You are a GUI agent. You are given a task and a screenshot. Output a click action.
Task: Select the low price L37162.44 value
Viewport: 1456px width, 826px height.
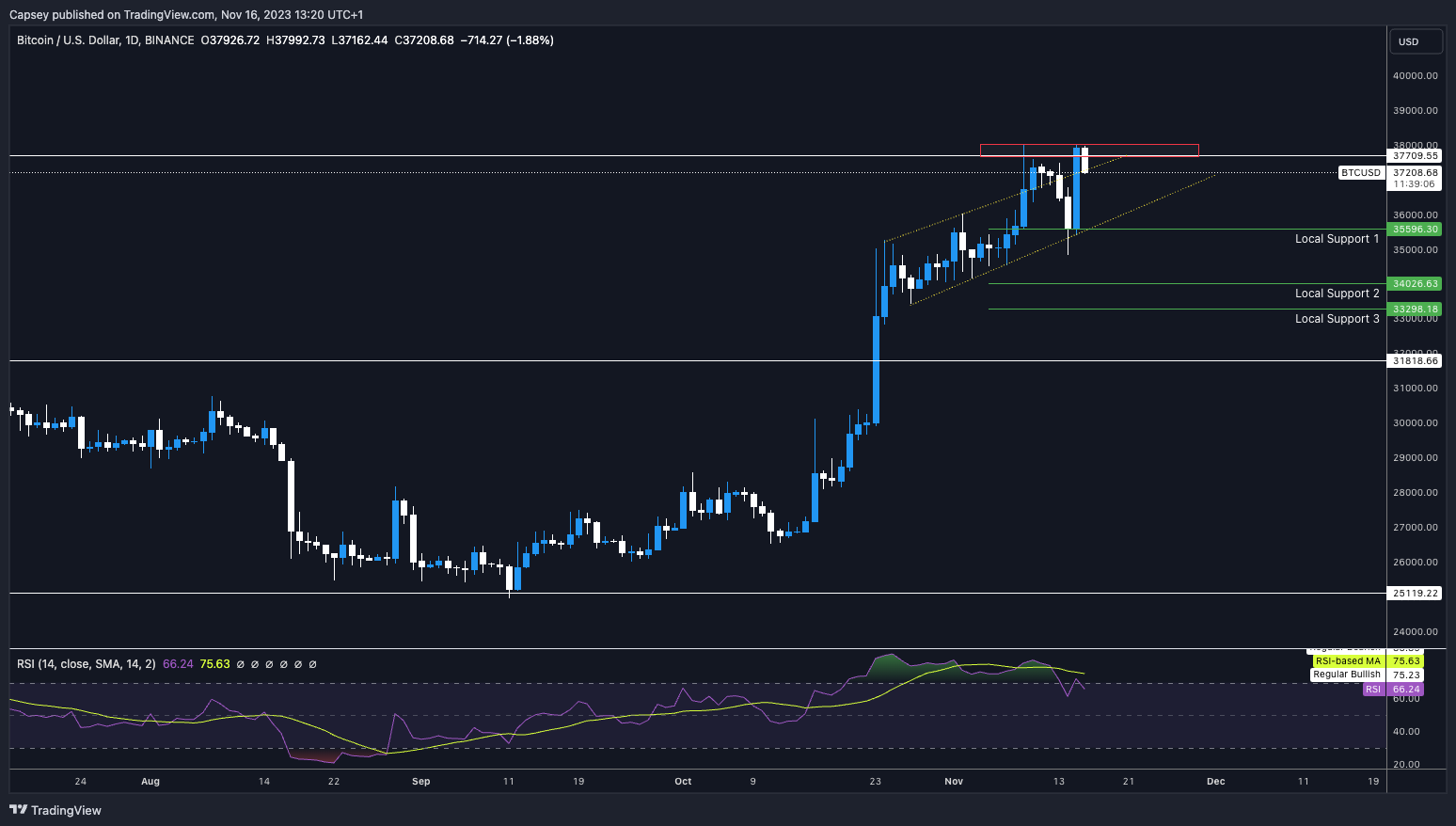pyautogui.click(x=359, y=40)
